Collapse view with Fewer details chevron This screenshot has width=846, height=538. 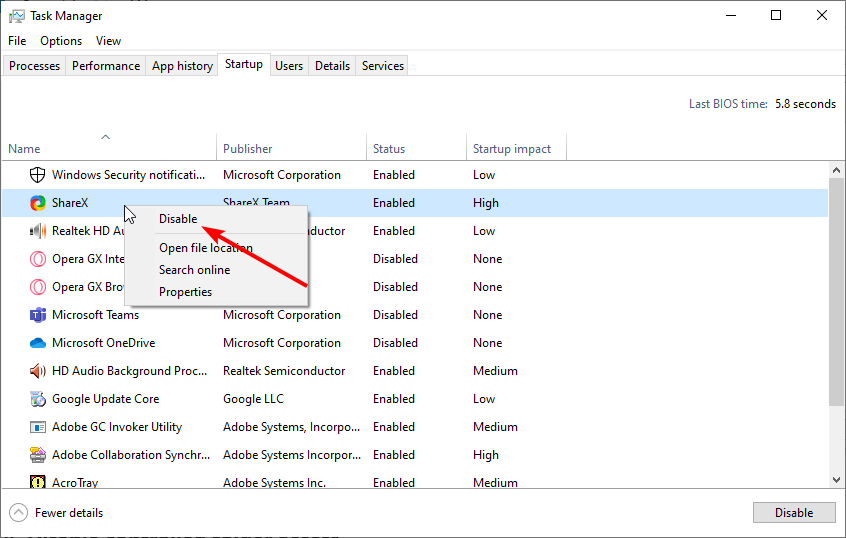(x=19, y=513)
